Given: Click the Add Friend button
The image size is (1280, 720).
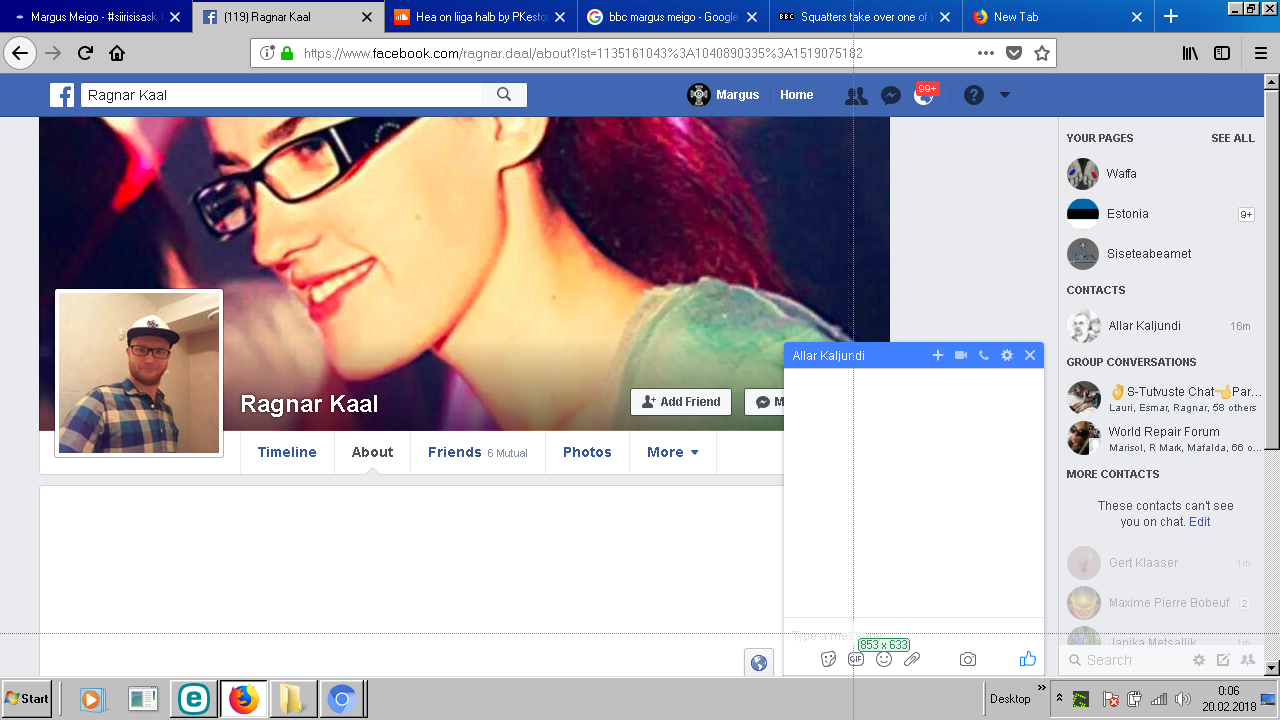Looking at the screenshot, I should coord(681,402).
